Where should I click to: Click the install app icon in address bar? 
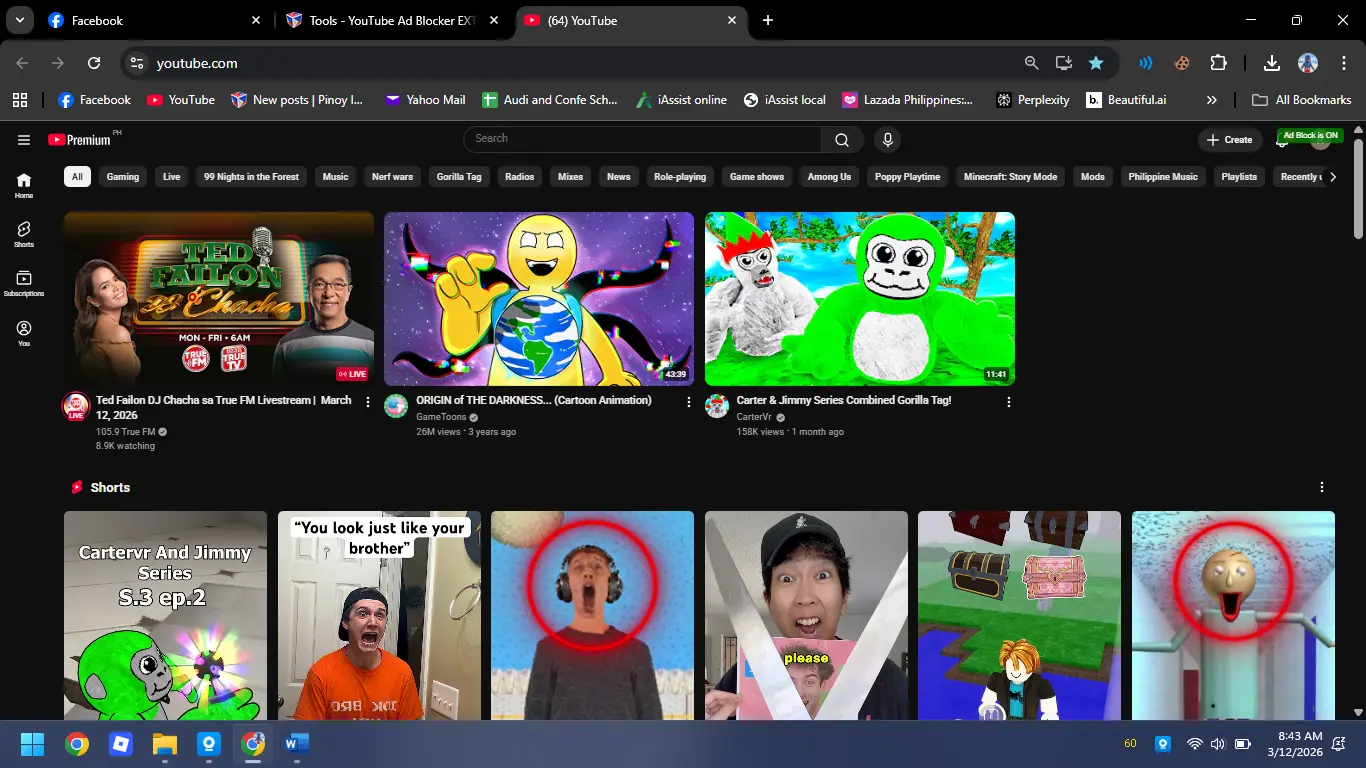click(x=1063, y=63)
